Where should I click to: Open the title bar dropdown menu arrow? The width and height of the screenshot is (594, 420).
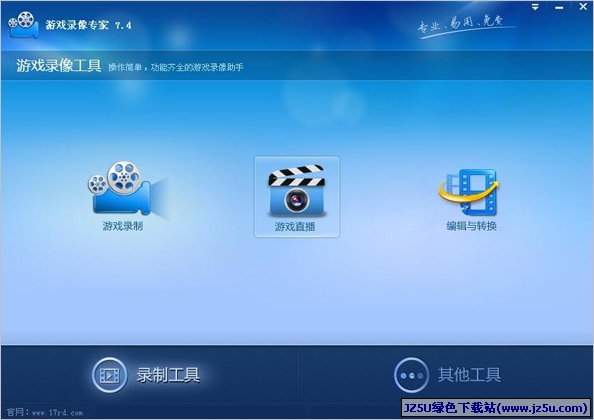[535, 7]
